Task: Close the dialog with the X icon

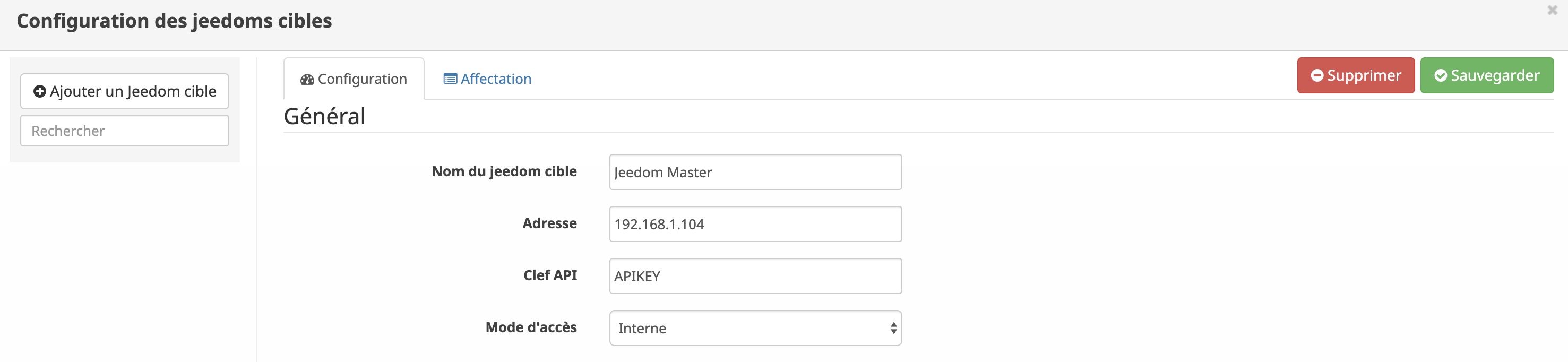Action: [1552, 10]
